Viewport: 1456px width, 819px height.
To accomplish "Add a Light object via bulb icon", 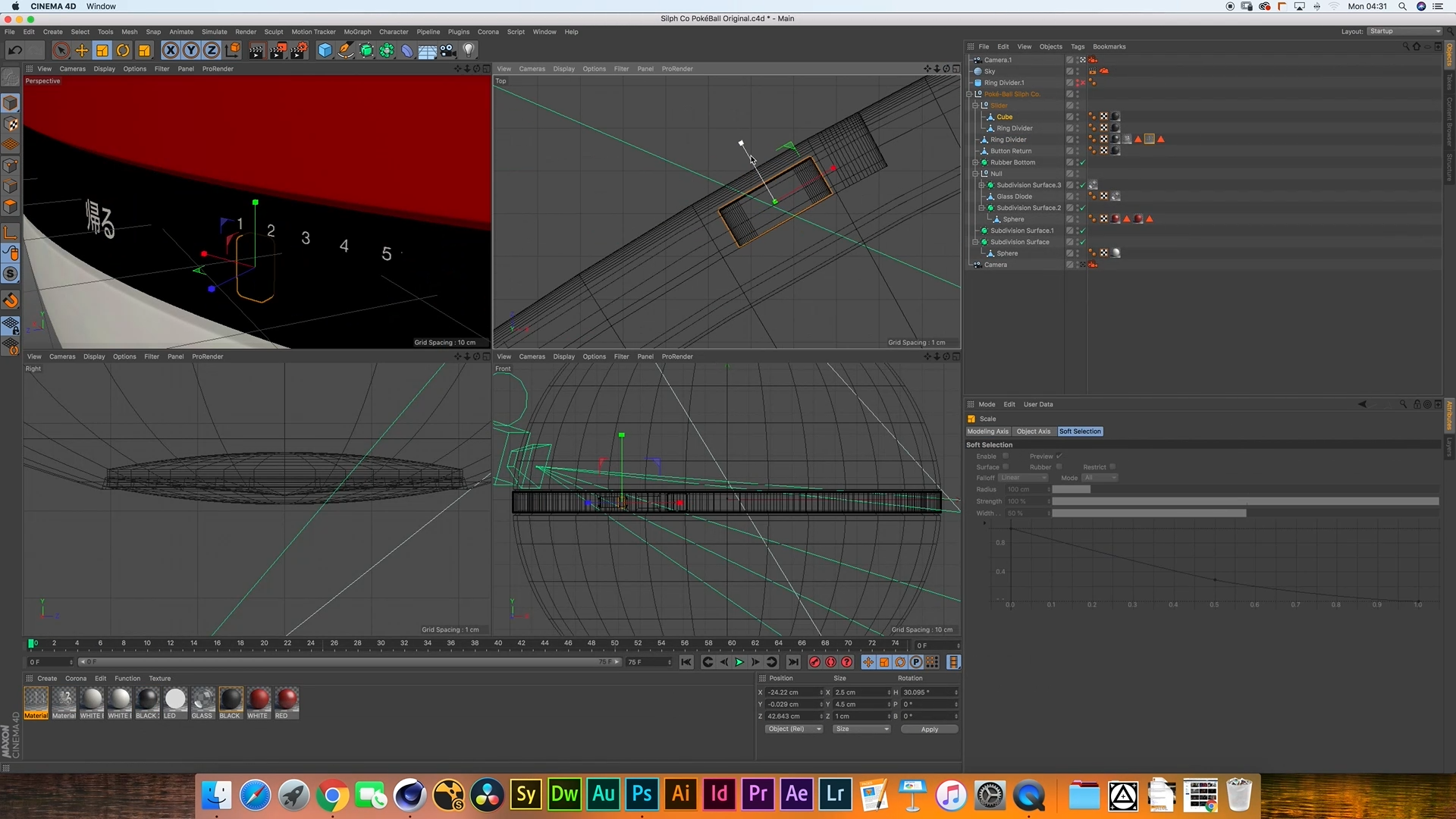I will pyautogui.click(x=469, y=51).
